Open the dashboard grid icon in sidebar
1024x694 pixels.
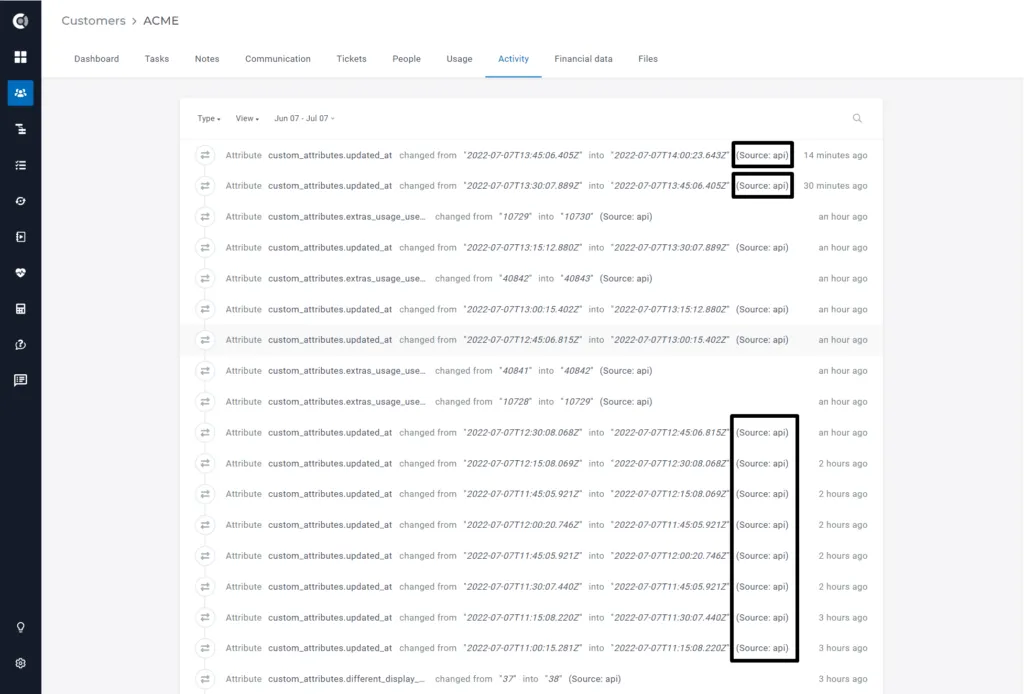tap(20, 57)
